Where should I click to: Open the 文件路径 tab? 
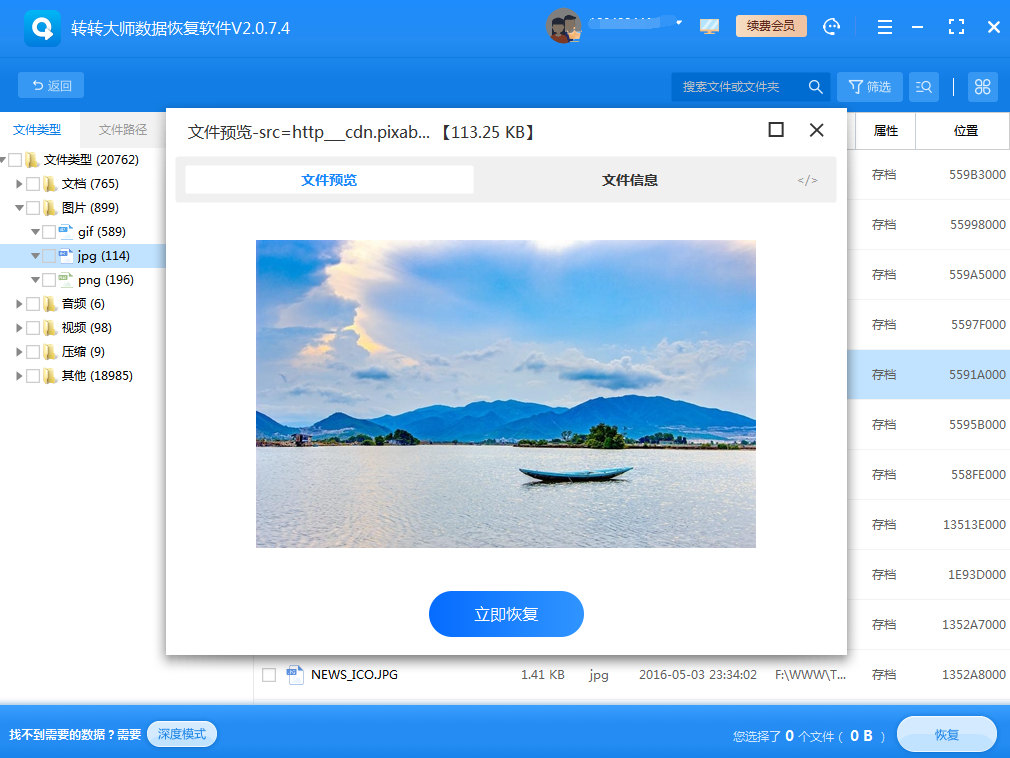pos(122,130)
